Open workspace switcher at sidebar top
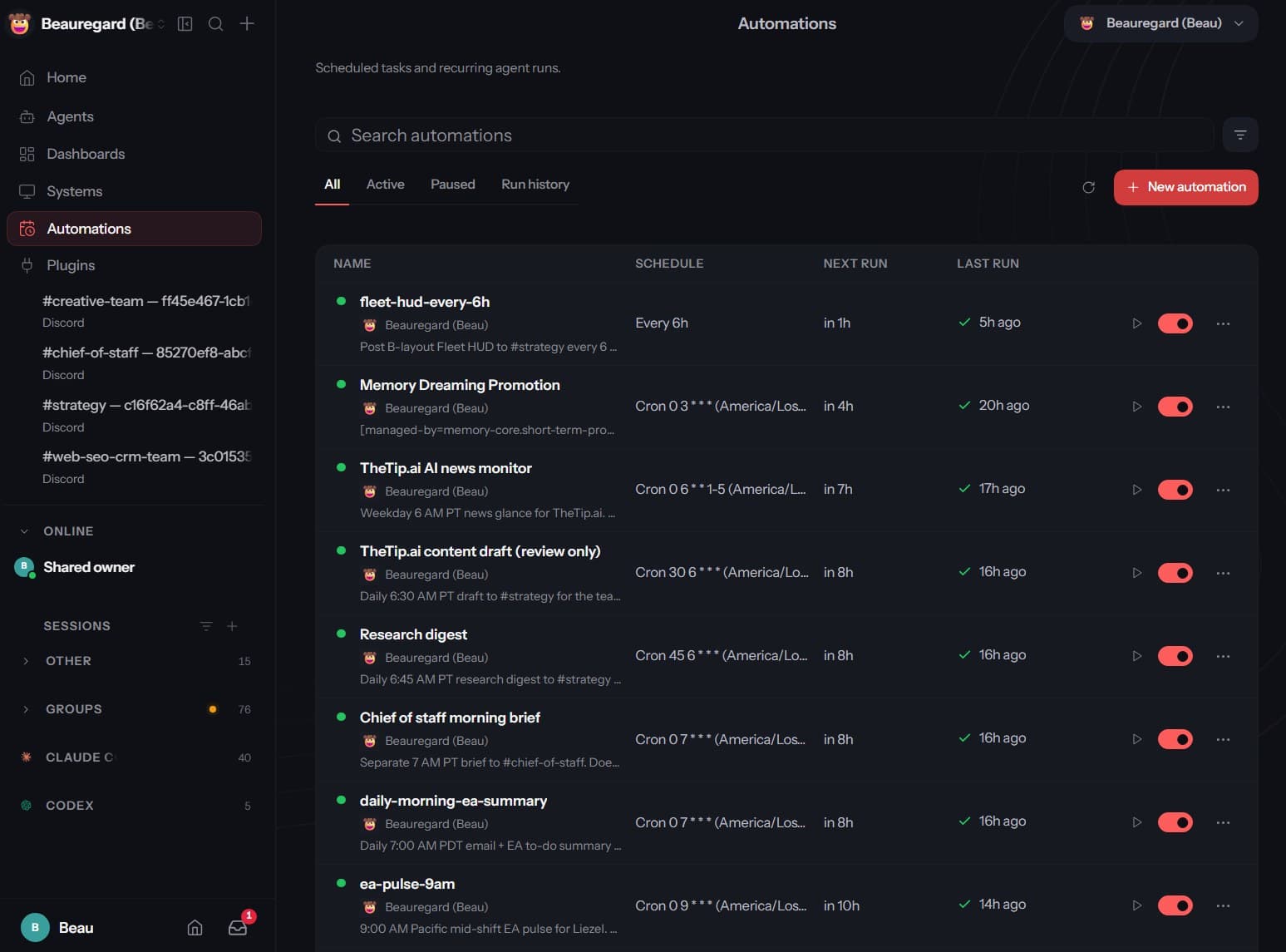 coord(86,24)
